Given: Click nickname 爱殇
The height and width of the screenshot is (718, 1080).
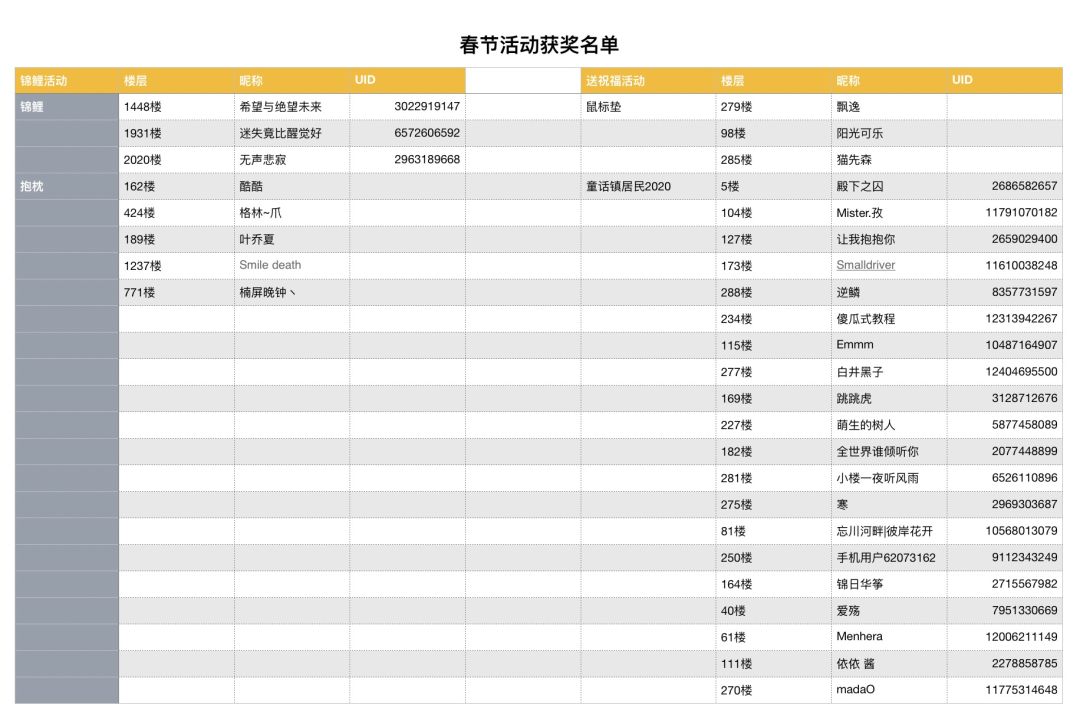Looking at the screenshot, I should tap(848, 611).
